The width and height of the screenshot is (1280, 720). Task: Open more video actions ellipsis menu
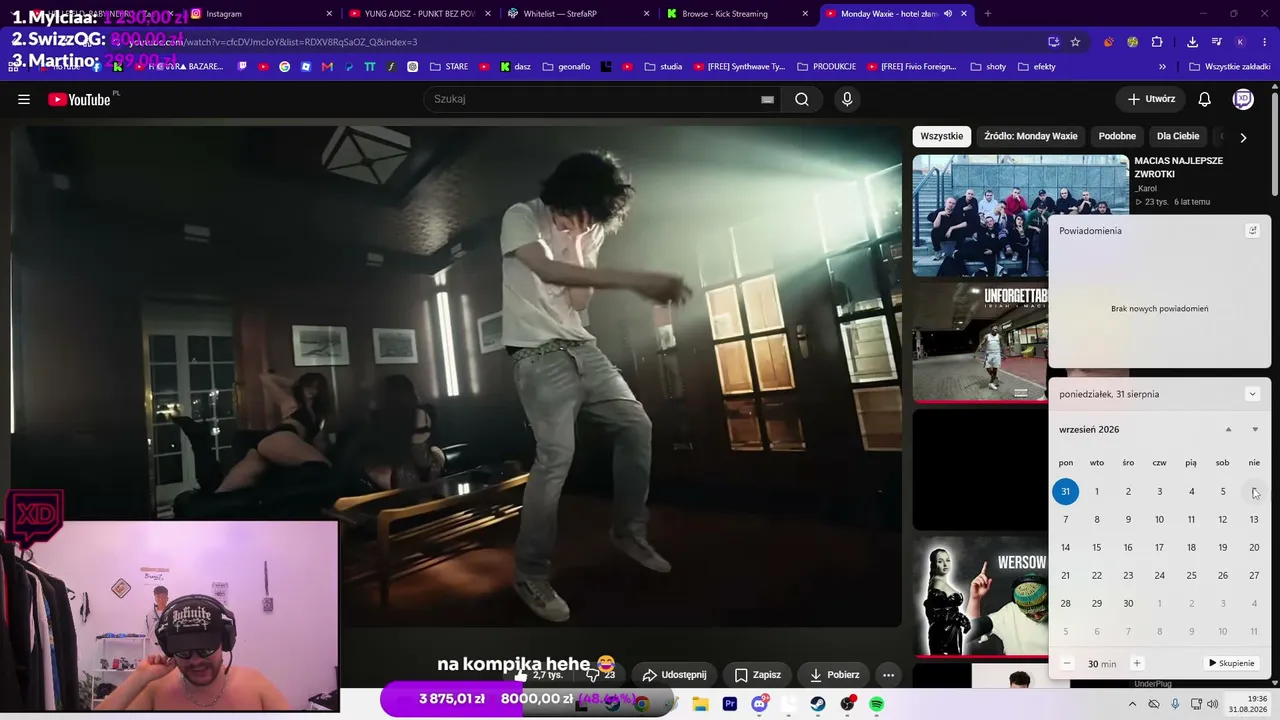[888, 675]
